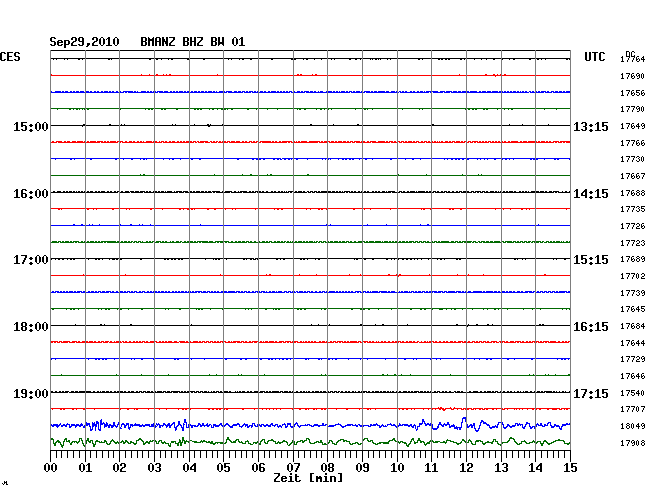Click minute tick label 09
Image resolution: width=650 pixels, height=494 pixels.
362,467
